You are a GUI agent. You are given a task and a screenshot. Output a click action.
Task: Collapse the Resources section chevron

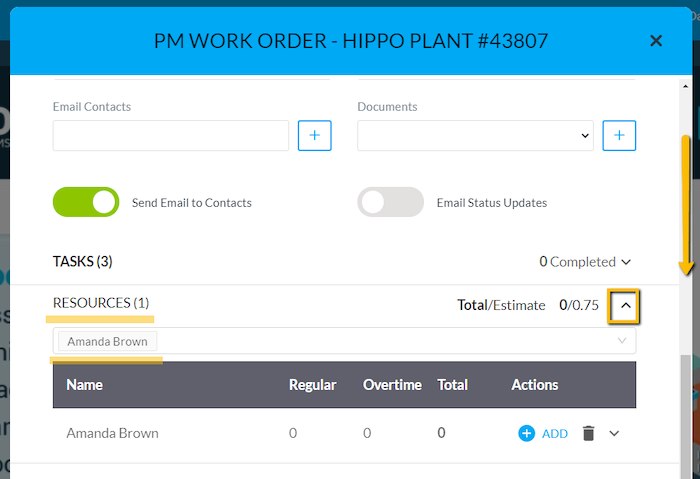(626, 306)
